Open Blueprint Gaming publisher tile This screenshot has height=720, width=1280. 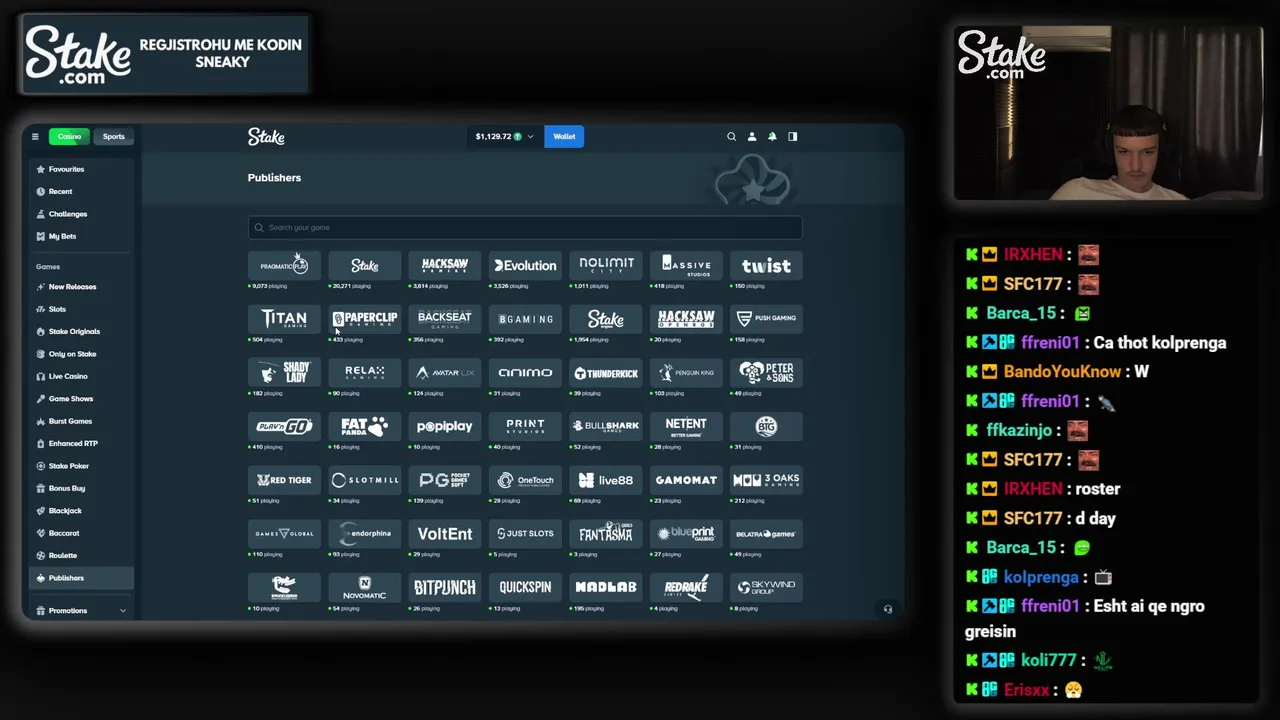pos(686,534)
